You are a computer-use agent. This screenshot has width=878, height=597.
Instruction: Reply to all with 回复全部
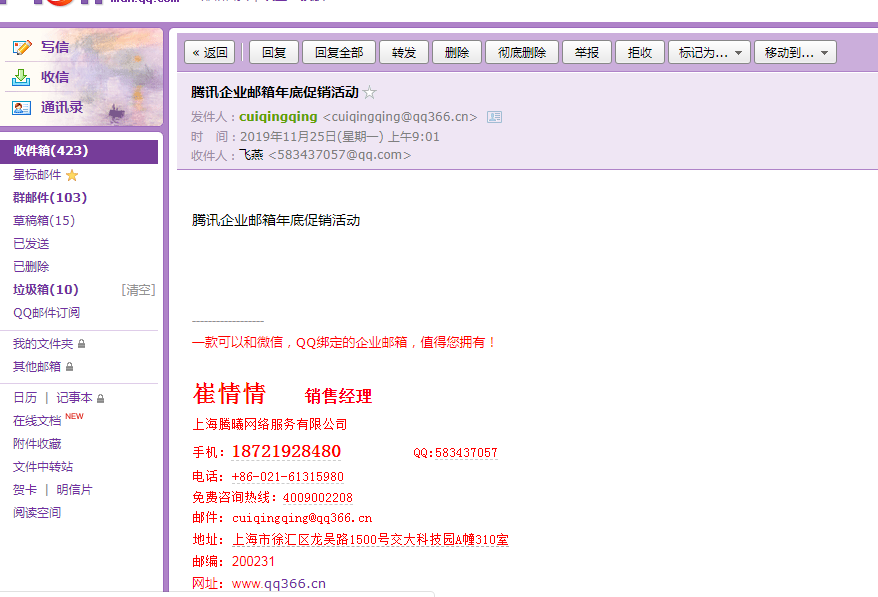click(x=338, y=51)
